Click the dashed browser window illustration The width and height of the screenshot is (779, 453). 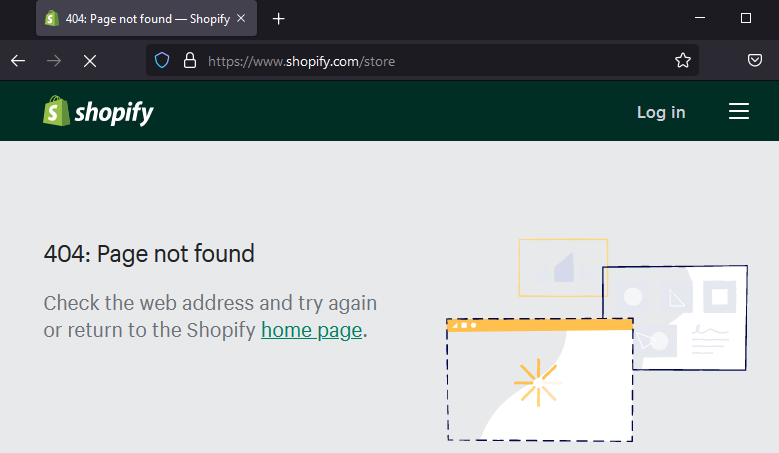540,380
